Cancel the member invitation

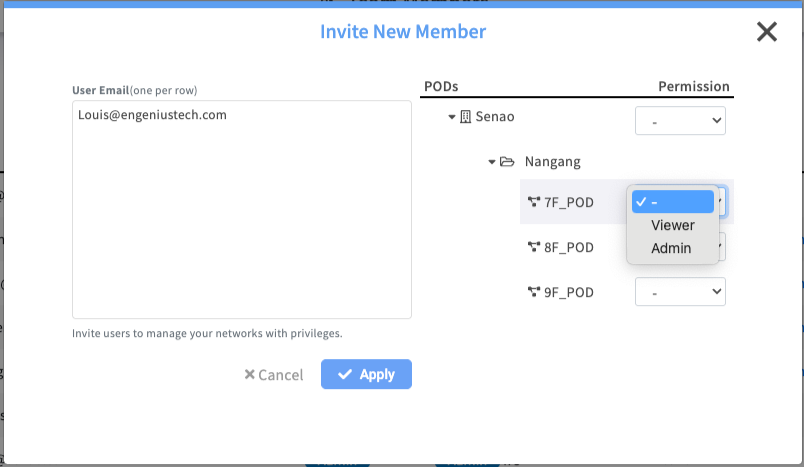[273, 375]
